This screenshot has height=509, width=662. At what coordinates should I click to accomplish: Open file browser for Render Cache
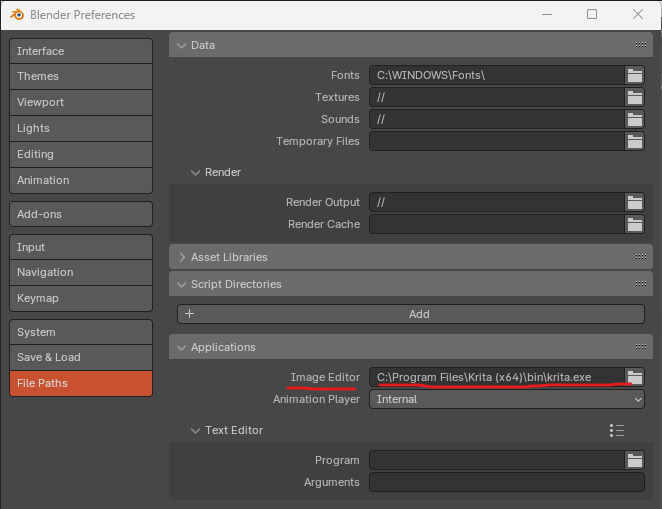click(x=634, y=224)
